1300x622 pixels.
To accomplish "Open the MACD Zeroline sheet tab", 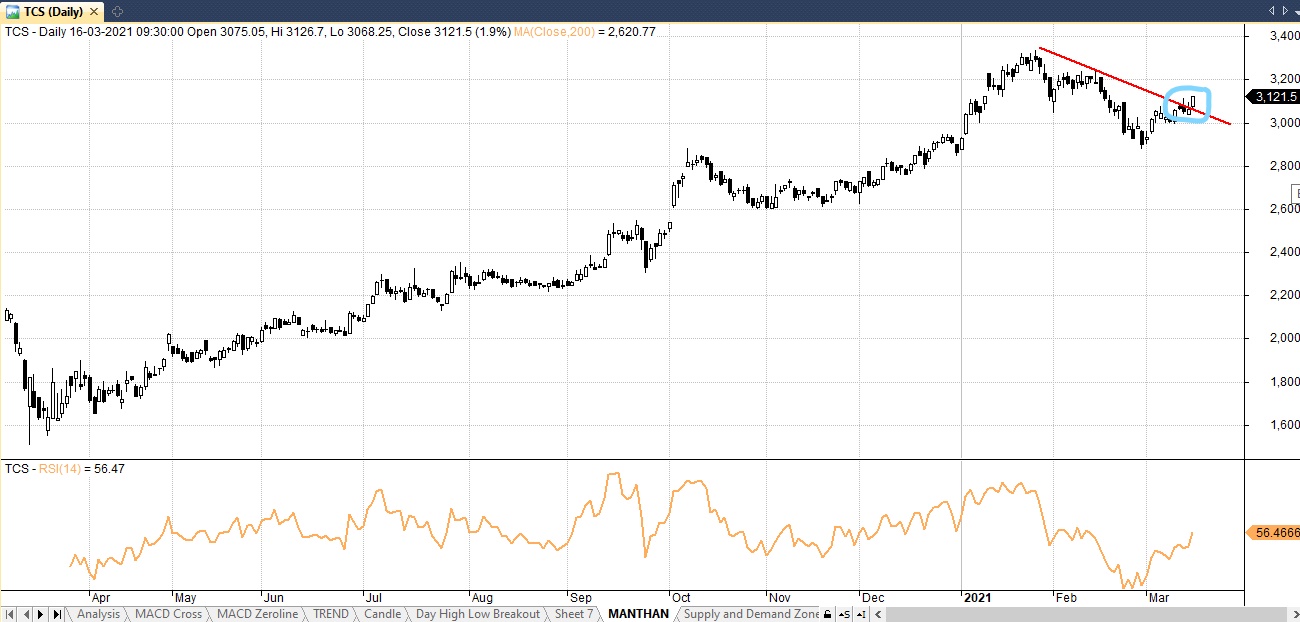I will click(x=257, y=614).
